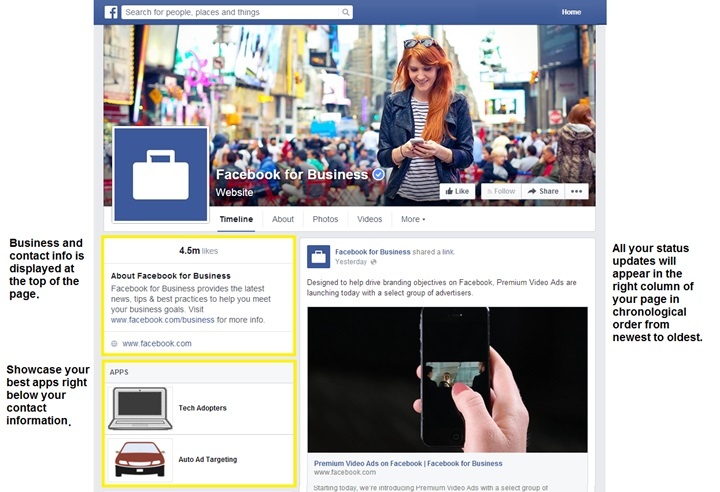Open Premium Video Ads on Facebook link title
Image resolution: width=720 pixels, height=492 pixels.
click(408, 464)
